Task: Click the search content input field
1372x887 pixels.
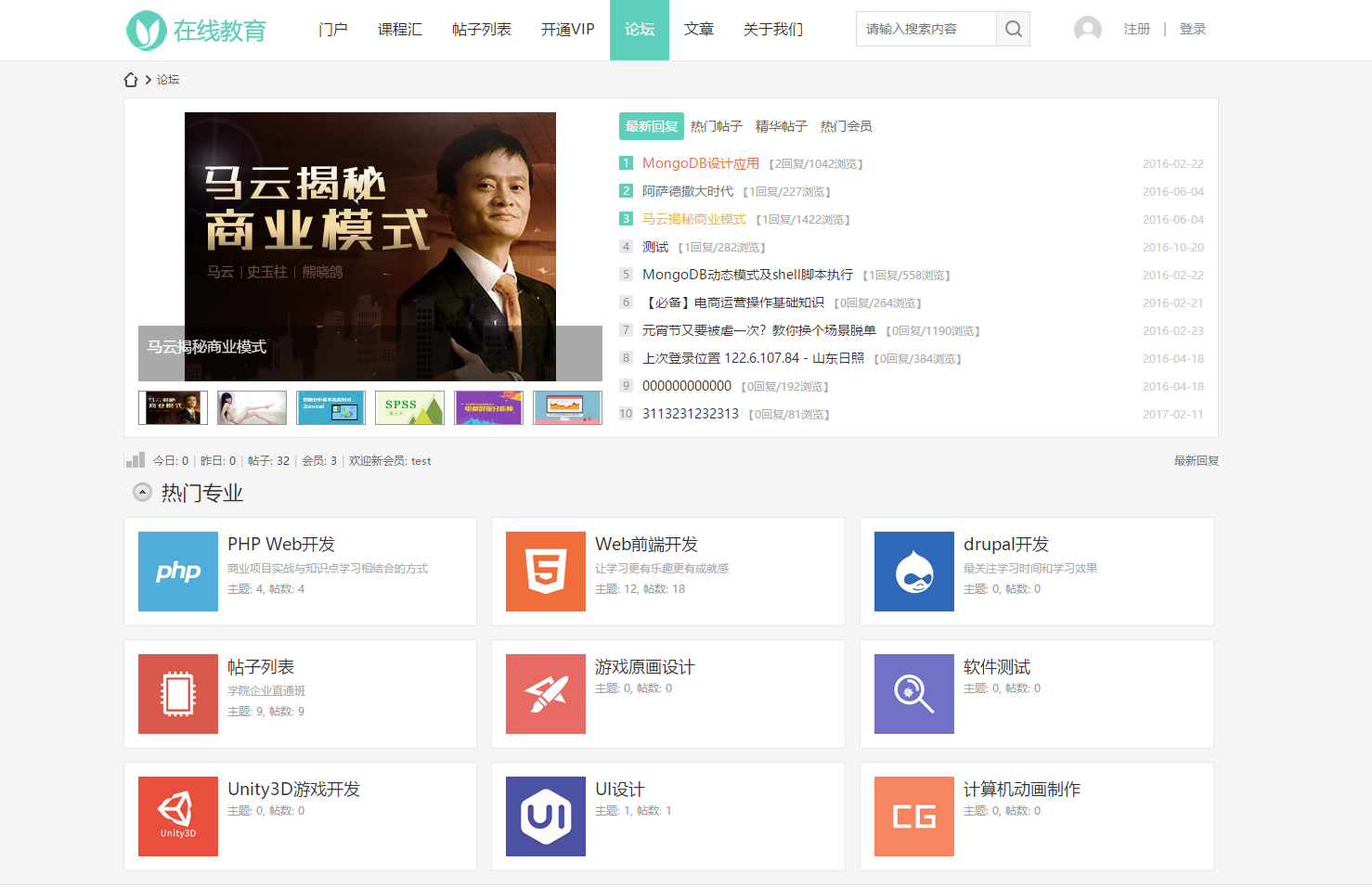Action: [925, 30]
